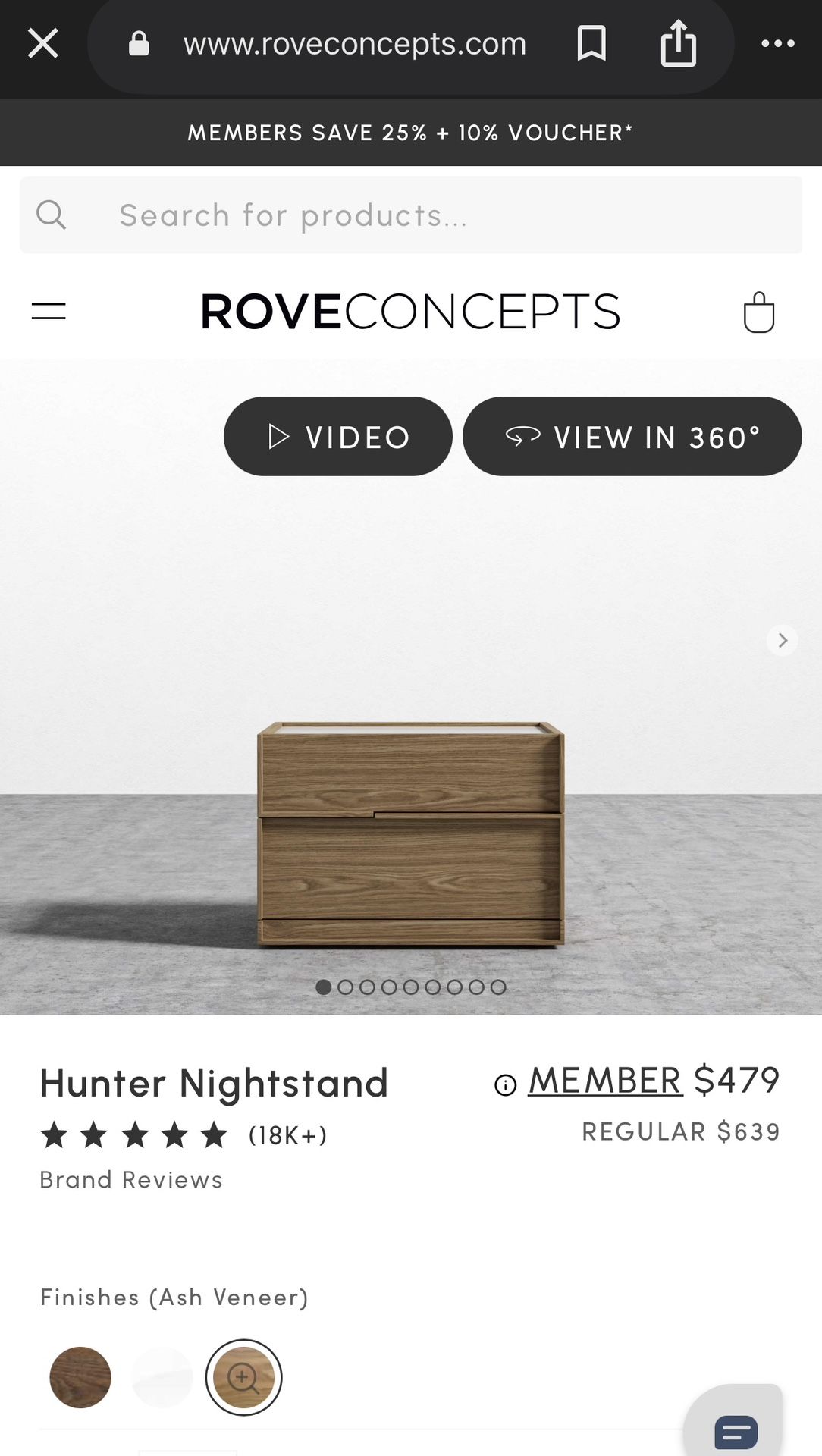Image resolution: width=822 pixels, height=1456 pixels.
Task: Open the shopping bag cart icon
Action: [x=759, y=312]
